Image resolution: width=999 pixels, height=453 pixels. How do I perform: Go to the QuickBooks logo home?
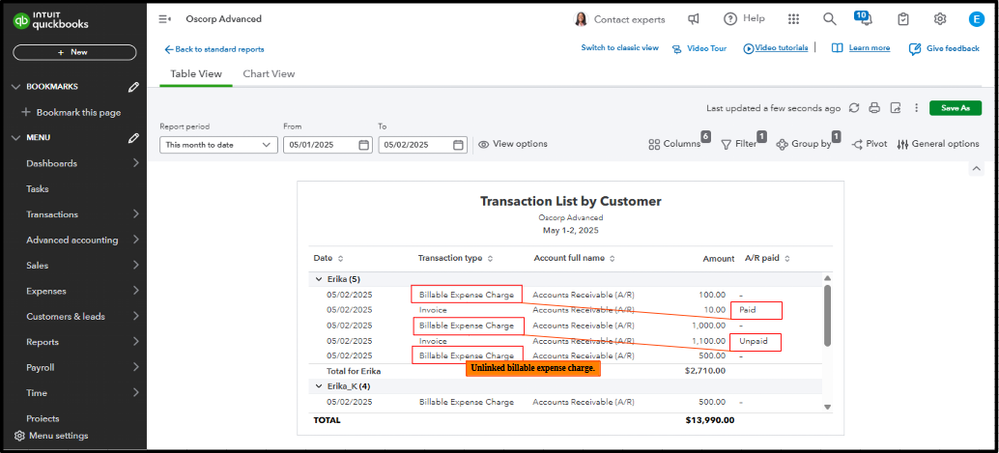click(51, 21)
